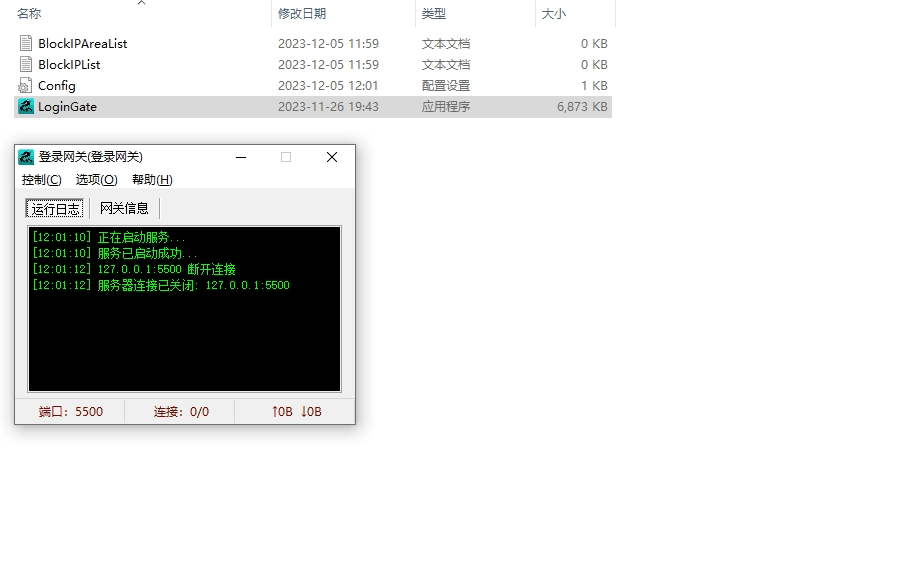The image size is (899, 568).
Task: Click the 配置设置 type cell
Action: pyautogui.click(x=446, y=85)
